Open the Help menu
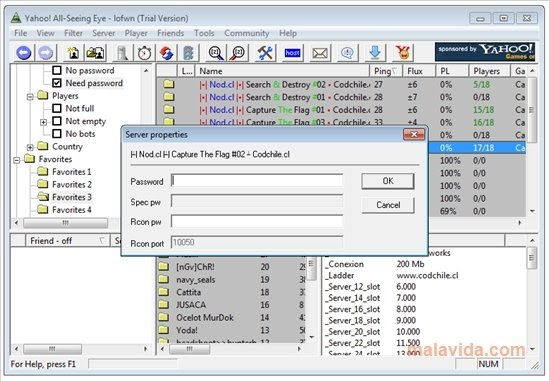The image size is (549, 381). (x=288, y=33)
